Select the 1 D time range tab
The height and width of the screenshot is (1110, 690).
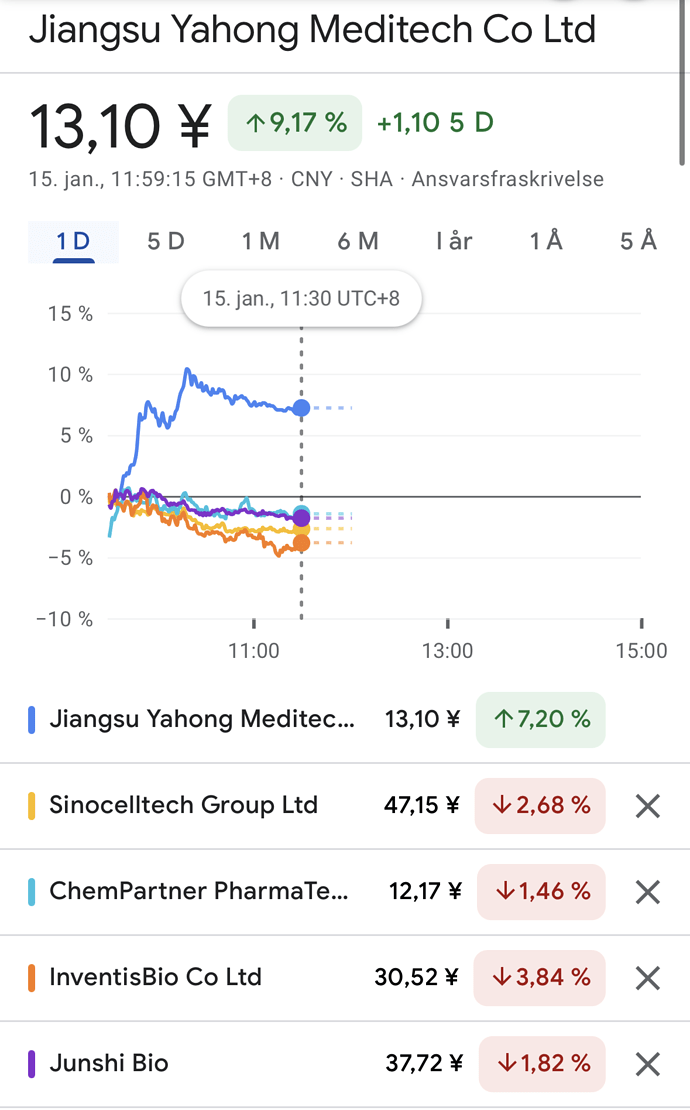[x=73, y=241]
